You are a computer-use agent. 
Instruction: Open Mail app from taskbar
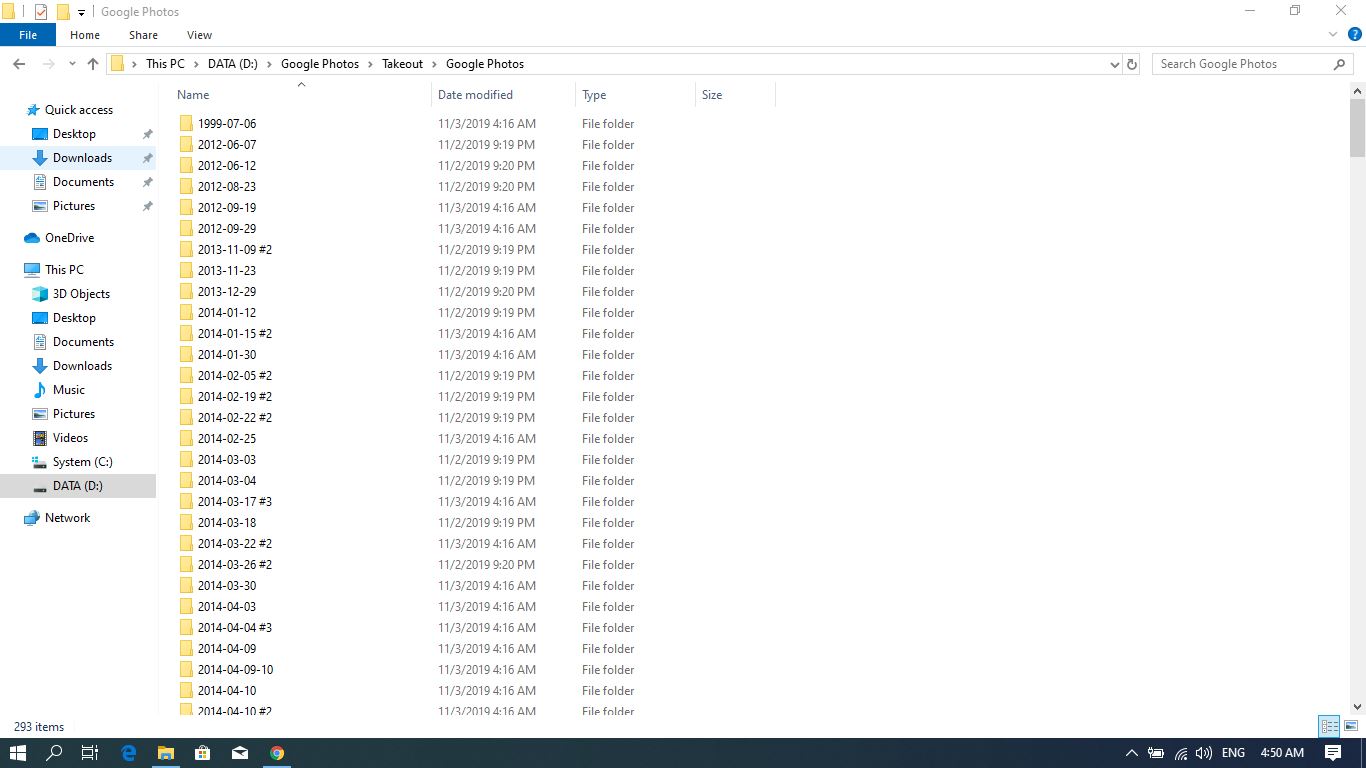coord(240,753)
